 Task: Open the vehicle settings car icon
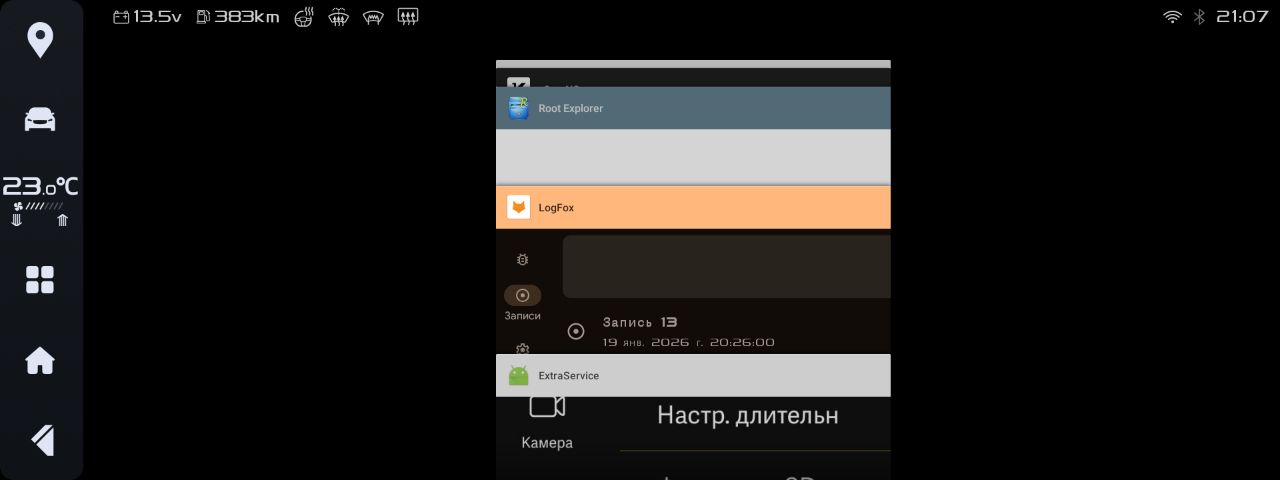pyautogui.click(x=40, y=119)
